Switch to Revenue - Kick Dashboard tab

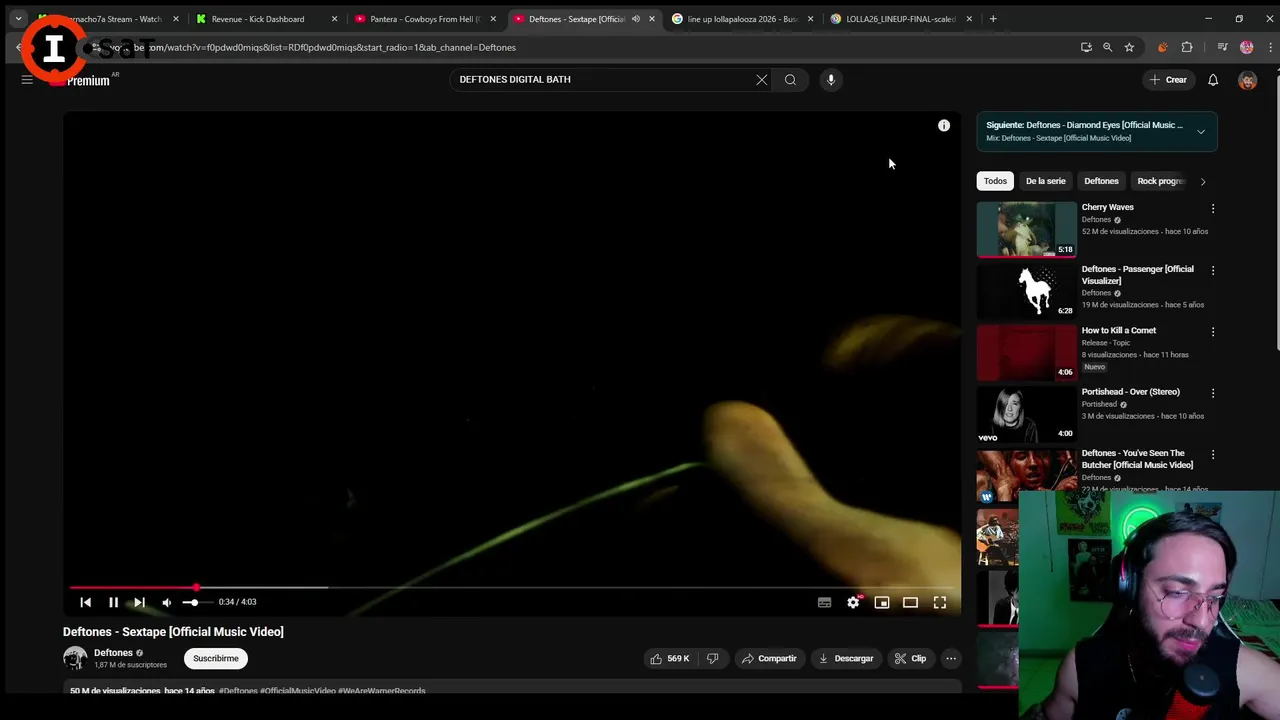tap(266, 19)
